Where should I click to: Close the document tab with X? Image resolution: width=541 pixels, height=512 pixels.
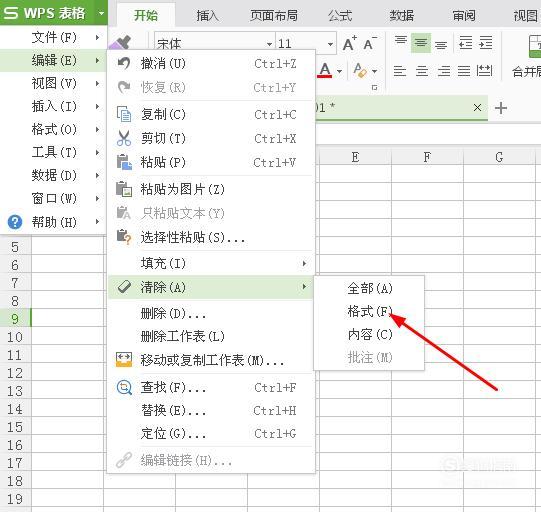tap(477, 108)
